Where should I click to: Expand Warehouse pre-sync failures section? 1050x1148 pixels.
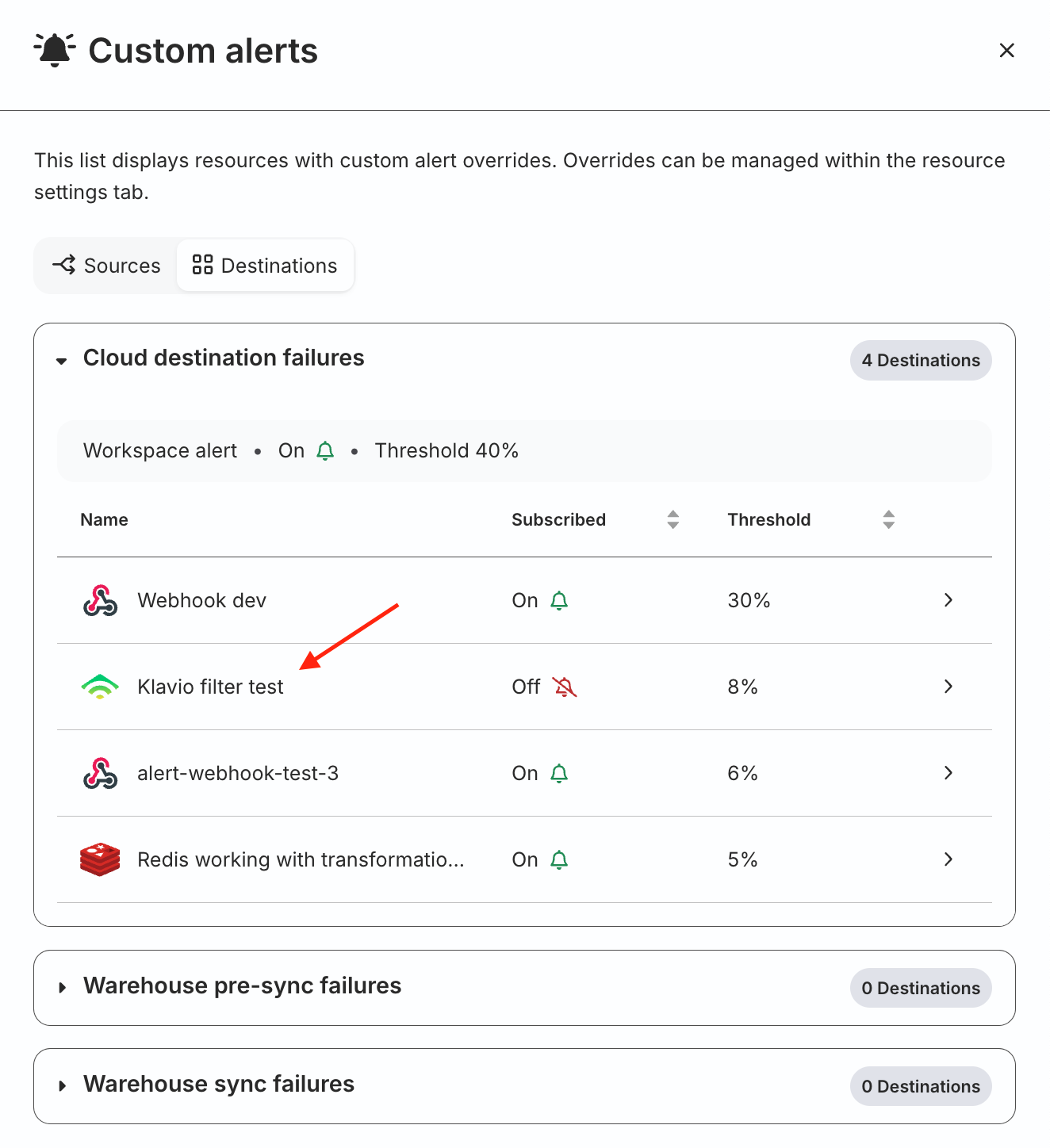[x=62, y=988]
